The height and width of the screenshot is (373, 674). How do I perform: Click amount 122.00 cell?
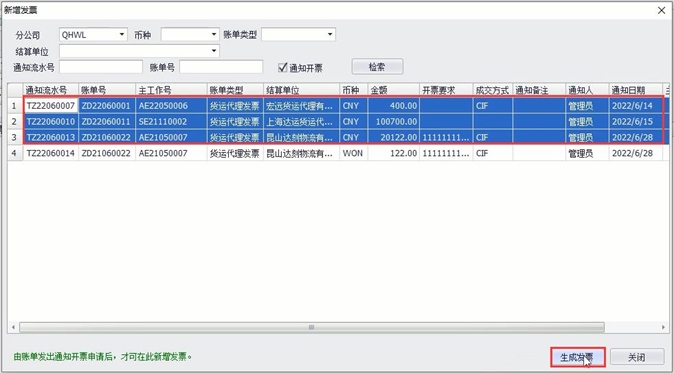click(393, 153)
